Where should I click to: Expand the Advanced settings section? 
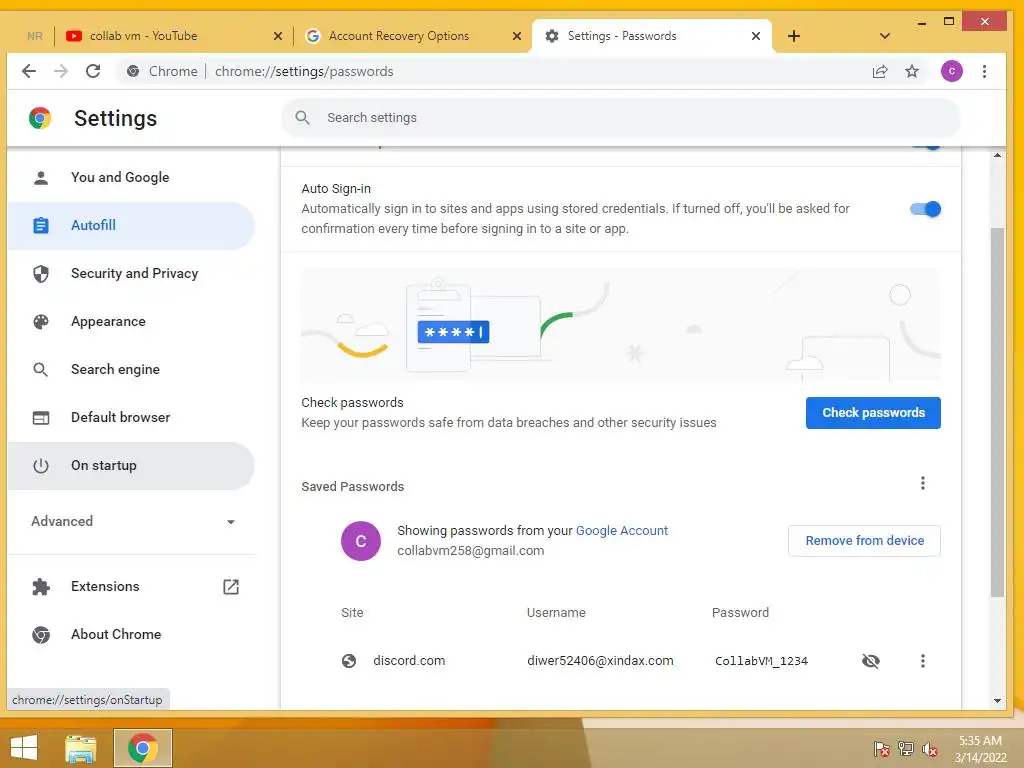133,521
